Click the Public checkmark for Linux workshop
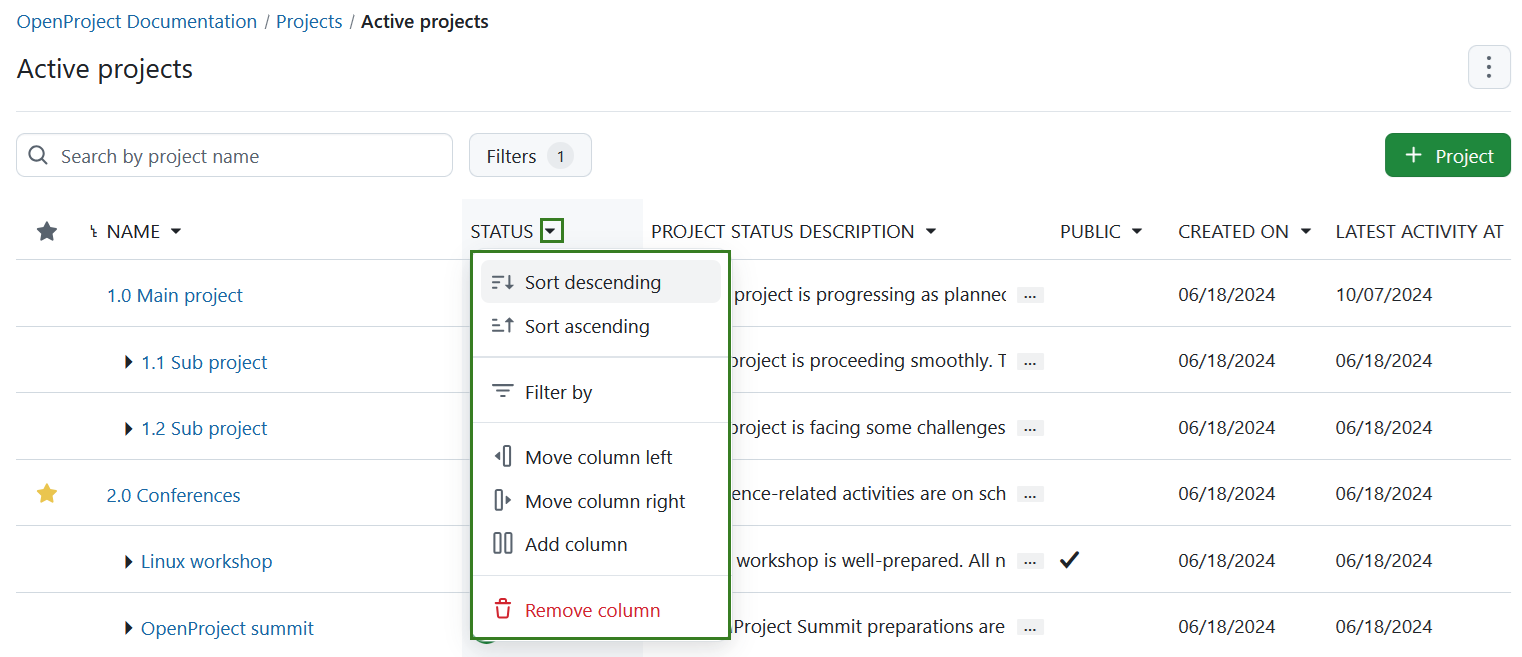This screenshot has height=657, width=1522. coord(1069,560)
